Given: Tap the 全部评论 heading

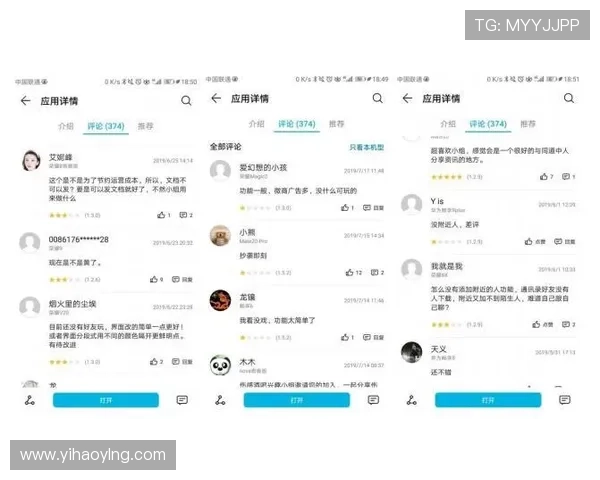Looking at the screenshot, I should tap(225, 147).
